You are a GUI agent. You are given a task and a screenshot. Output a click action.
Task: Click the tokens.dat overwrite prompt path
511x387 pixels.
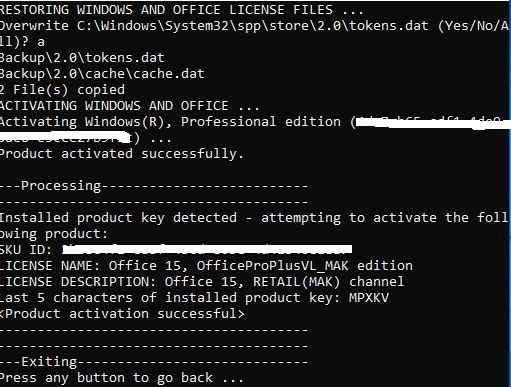pos(252,26)
